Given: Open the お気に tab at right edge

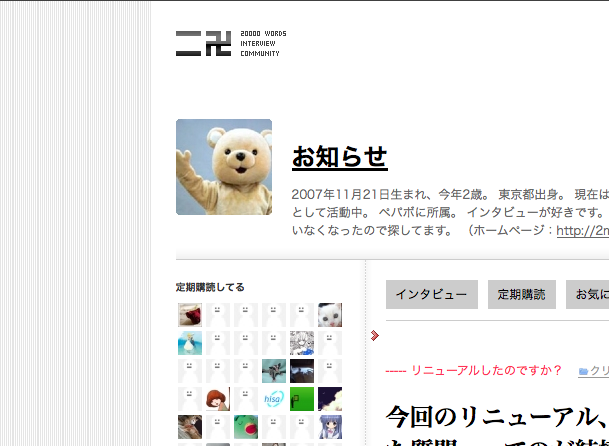Looking at the screenshot, I should point(588,294).
